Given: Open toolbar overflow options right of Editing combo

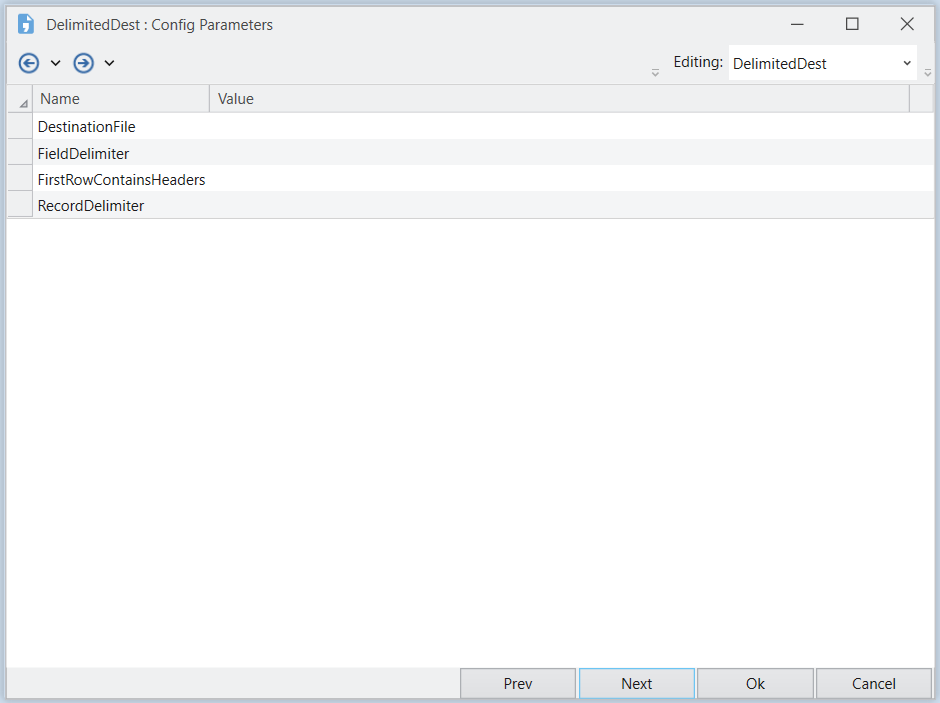Looking at the screenshot, I should click(927, 73).
